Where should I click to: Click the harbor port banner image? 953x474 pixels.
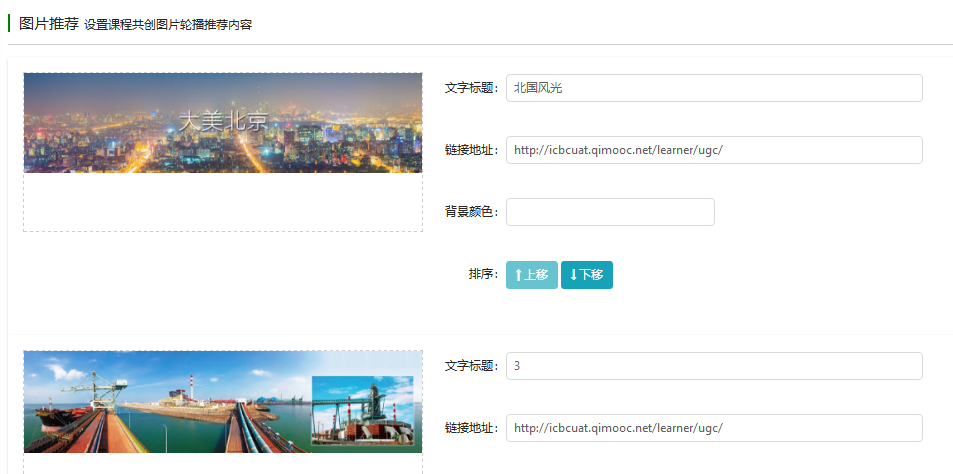point(223,402)
